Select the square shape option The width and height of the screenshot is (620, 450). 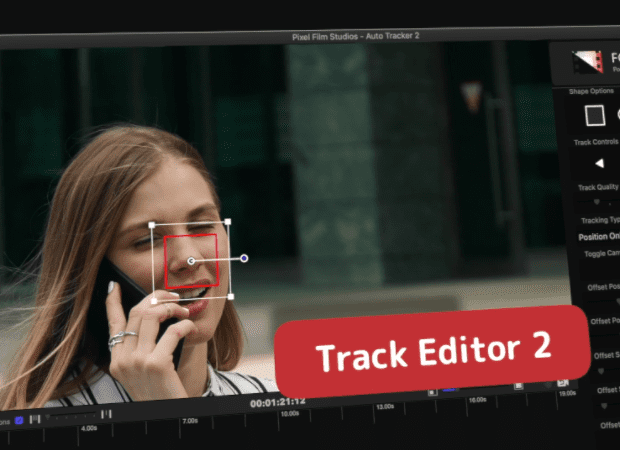595,115
